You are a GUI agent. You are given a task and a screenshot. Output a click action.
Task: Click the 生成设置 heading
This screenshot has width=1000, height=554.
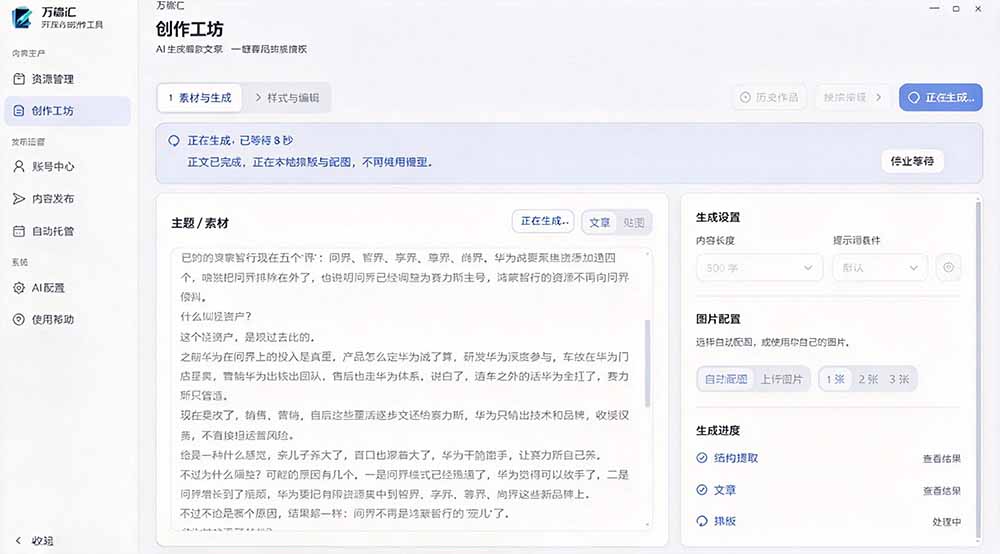point(718,217)
